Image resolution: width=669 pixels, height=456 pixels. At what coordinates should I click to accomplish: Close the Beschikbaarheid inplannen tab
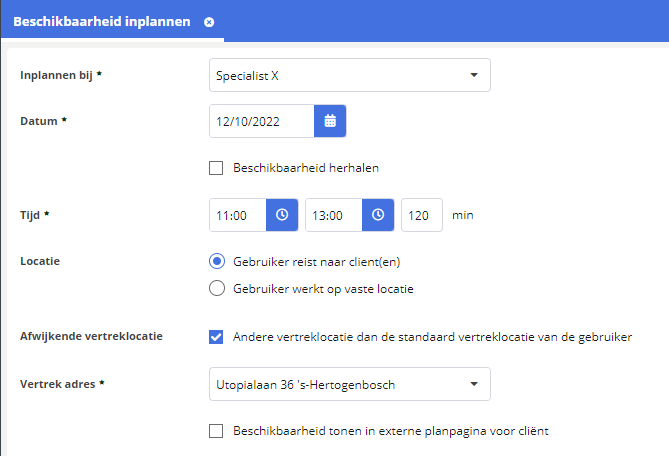(209, 21)
